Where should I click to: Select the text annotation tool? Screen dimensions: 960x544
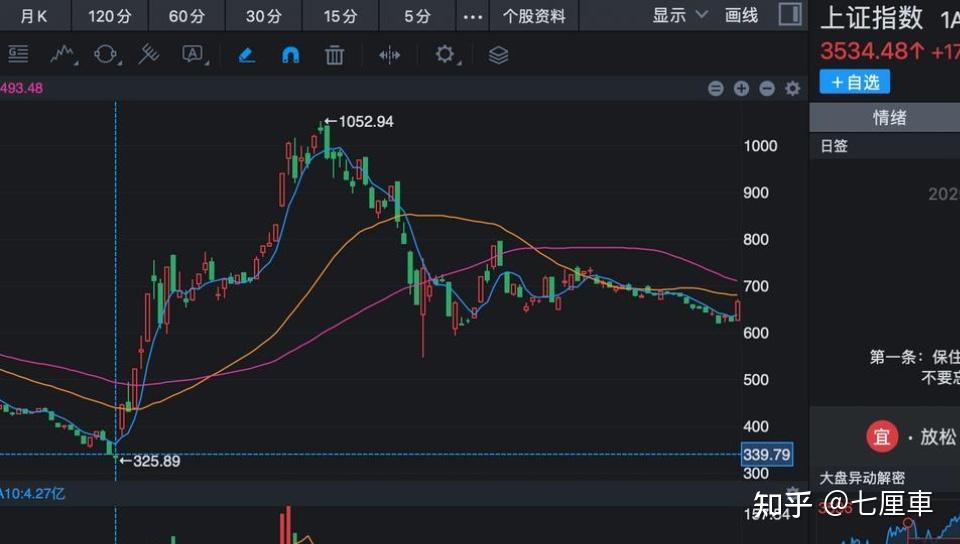193,54
